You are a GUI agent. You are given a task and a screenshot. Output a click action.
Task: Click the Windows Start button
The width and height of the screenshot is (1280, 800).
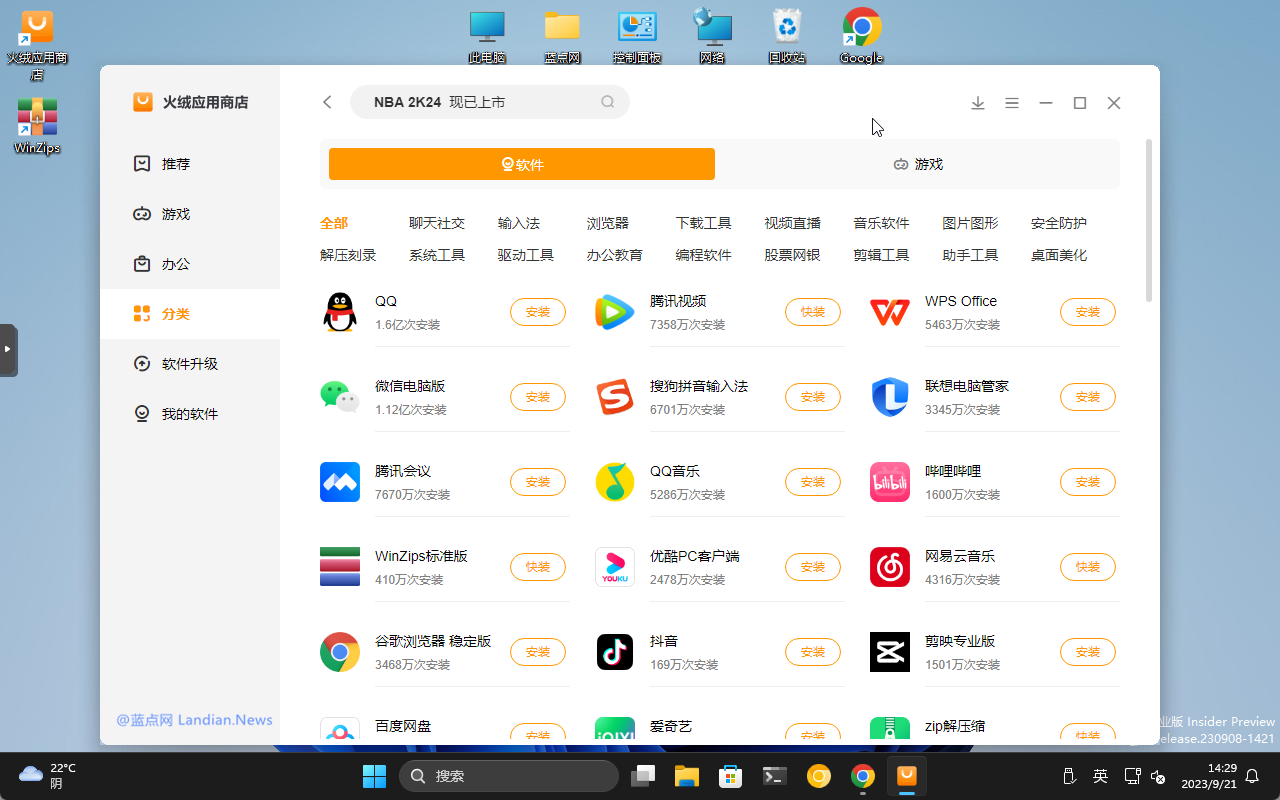[x=374, y=776]
